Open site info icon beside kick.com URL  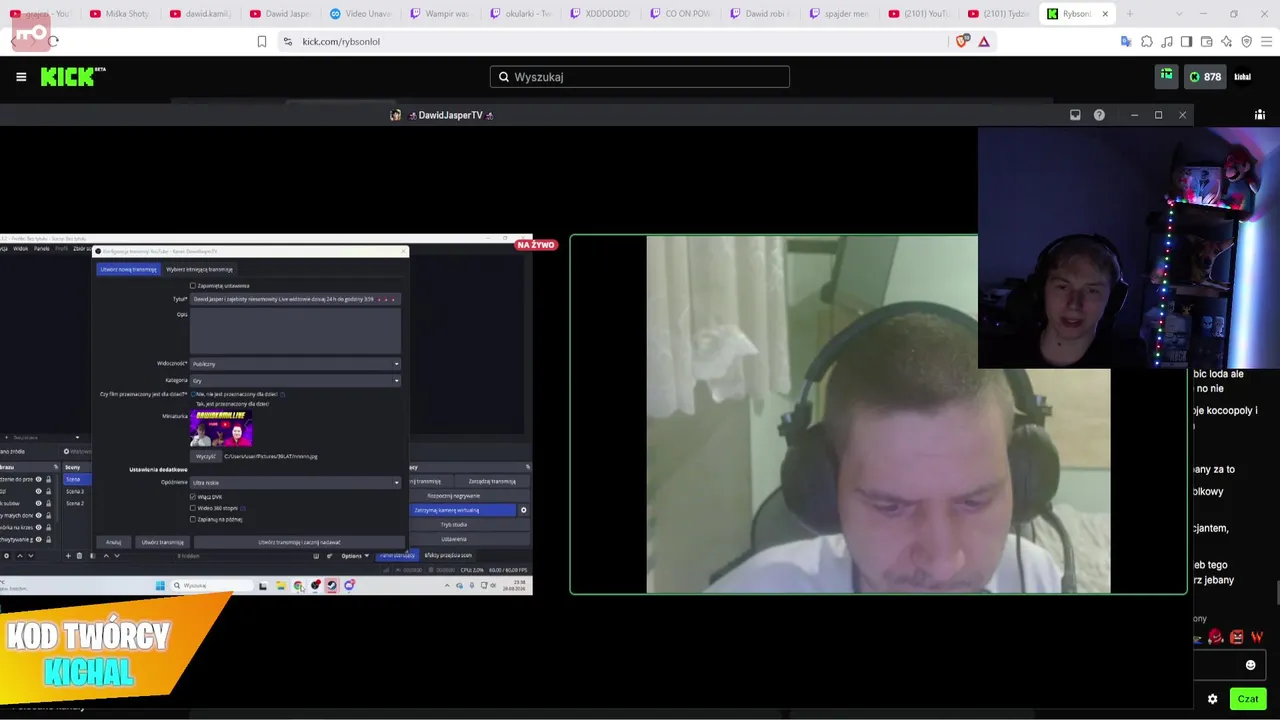pos(288,41)
